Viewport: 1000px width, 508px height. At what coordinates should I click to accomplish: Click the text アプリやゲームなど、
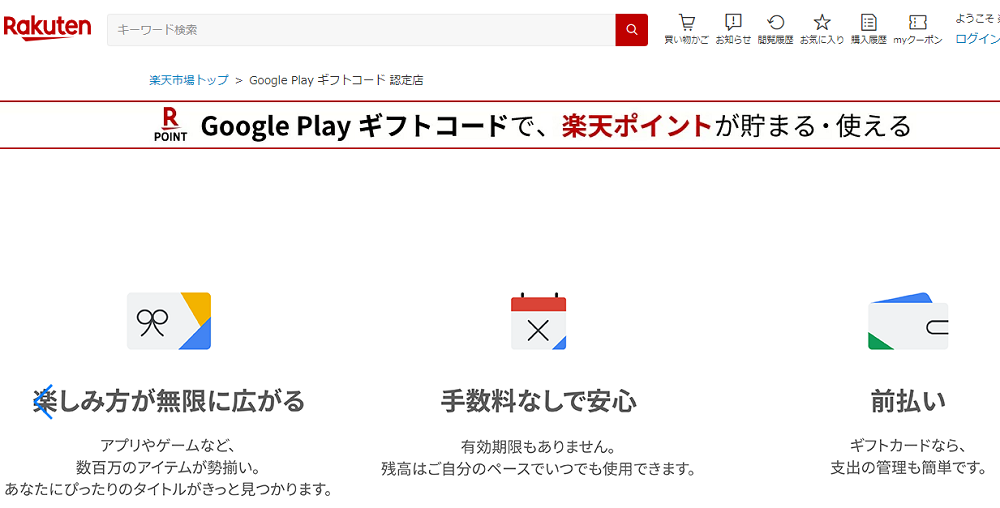point(169,445)
